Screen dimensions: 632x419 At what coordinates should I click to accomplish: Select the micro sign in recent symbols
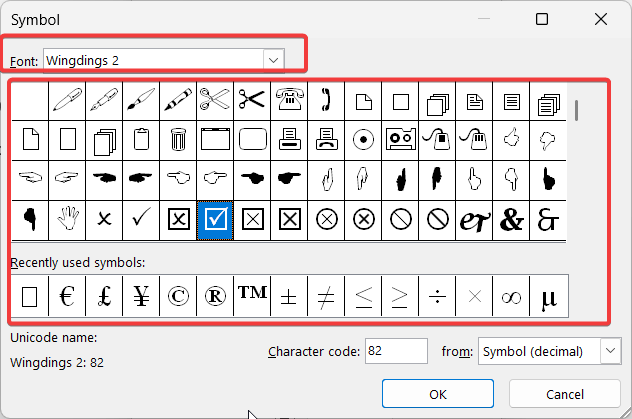tap(549, 297)
